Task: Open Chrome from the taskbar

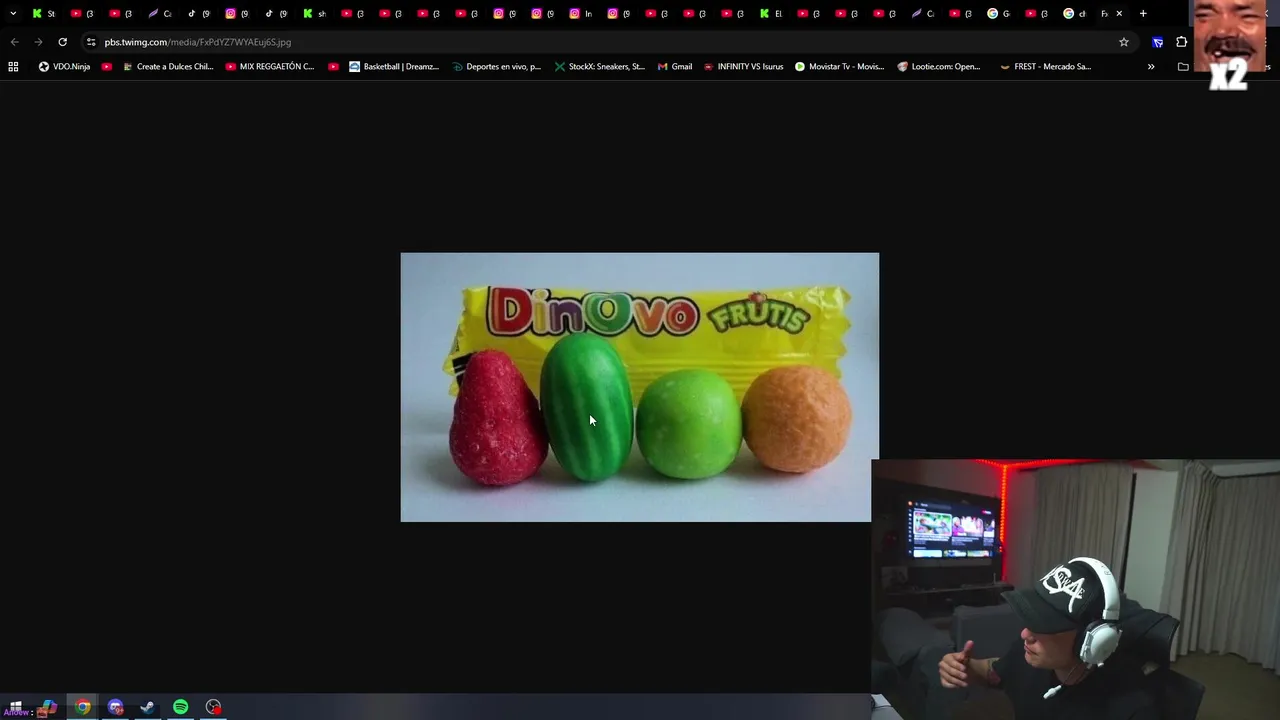Action: click(83, 707)
